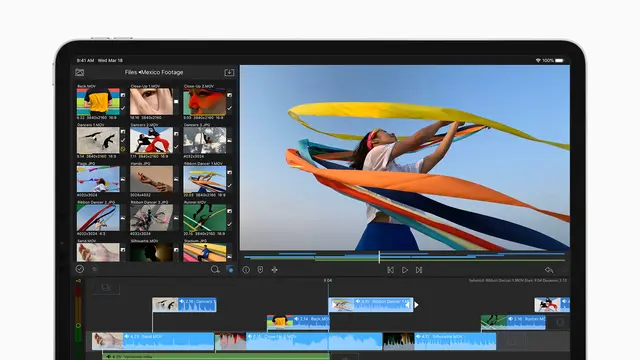Play the timeline preview
This screenshot has width=640, height=360.
(x=404, y=270)
